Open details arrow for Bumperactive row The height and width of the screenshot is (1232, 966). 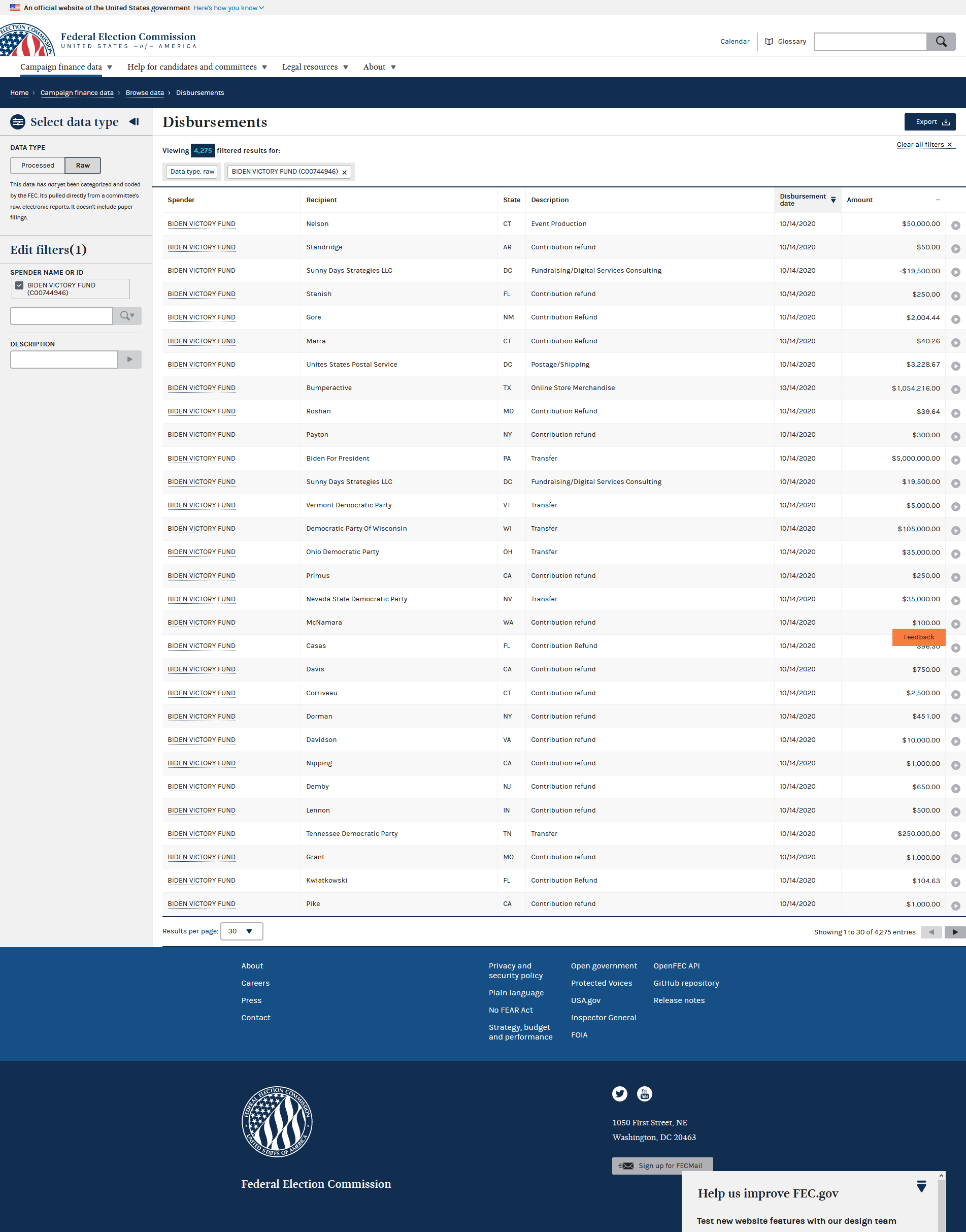[x=955, y=389]
